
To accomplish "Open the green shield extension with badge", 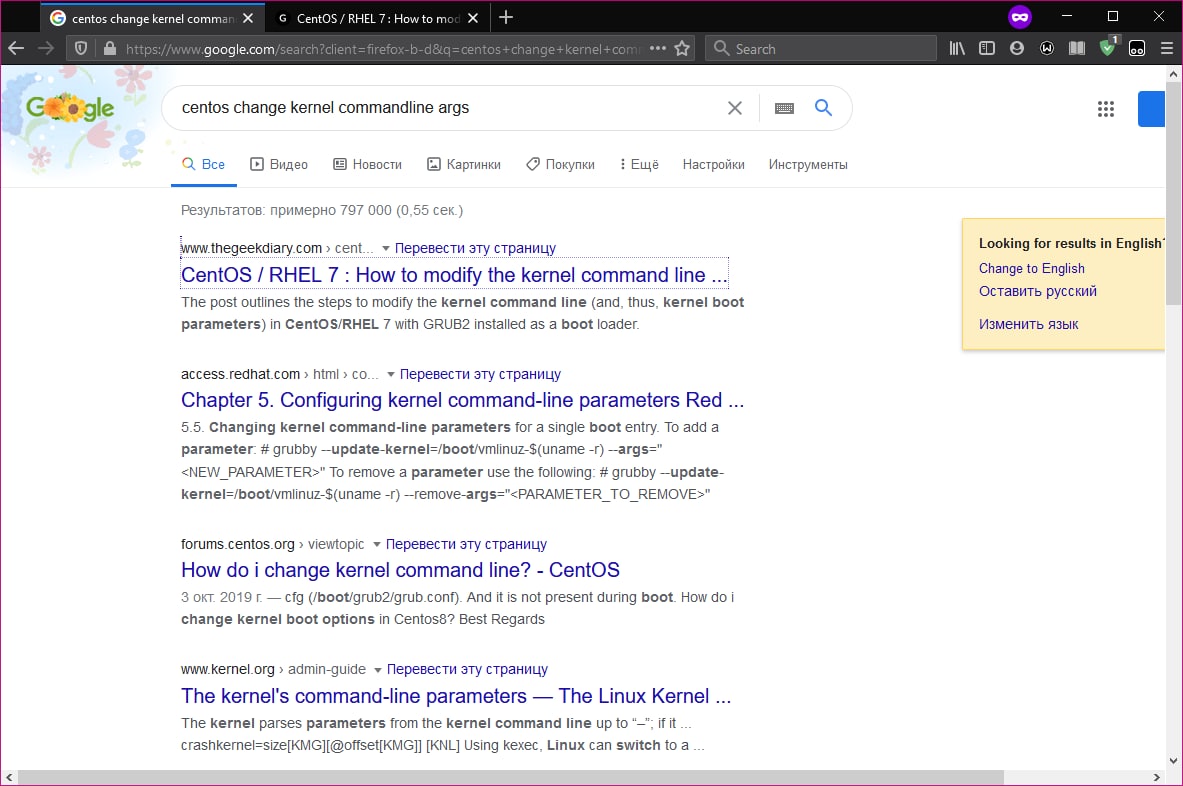I will pyautogui.click(x=1108, y=48).
